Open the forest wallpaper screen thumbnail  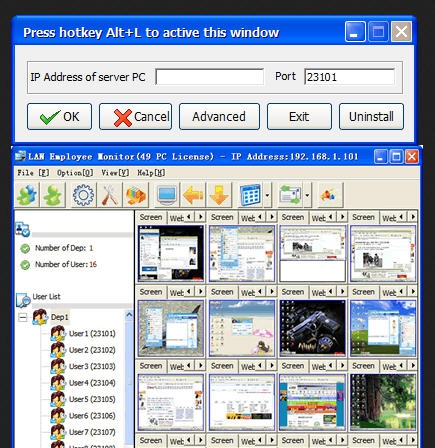tap(383, 402)
